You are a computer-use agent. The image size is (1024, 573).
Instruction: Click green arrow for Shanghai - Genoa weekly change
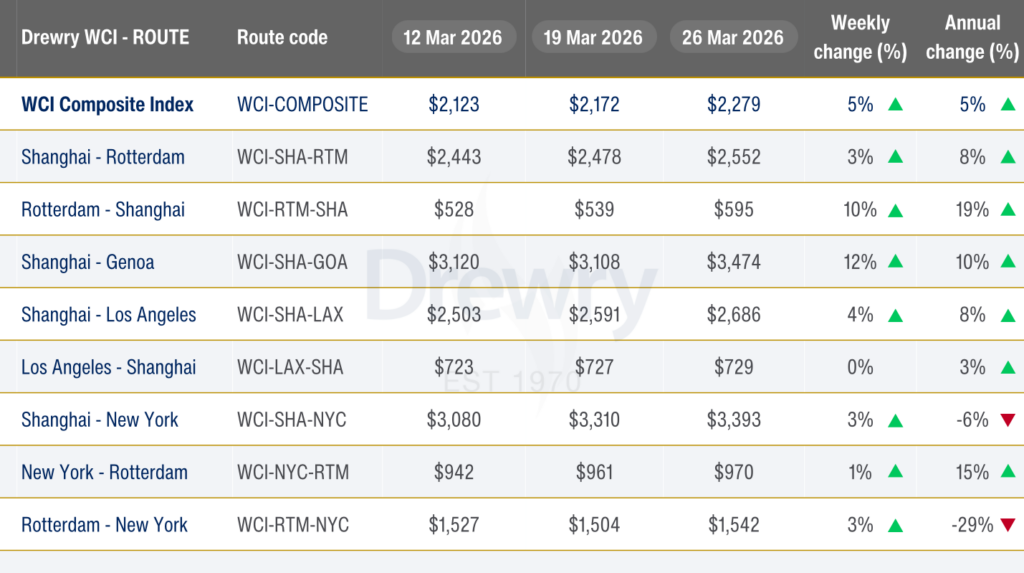(x=895, y=262)
